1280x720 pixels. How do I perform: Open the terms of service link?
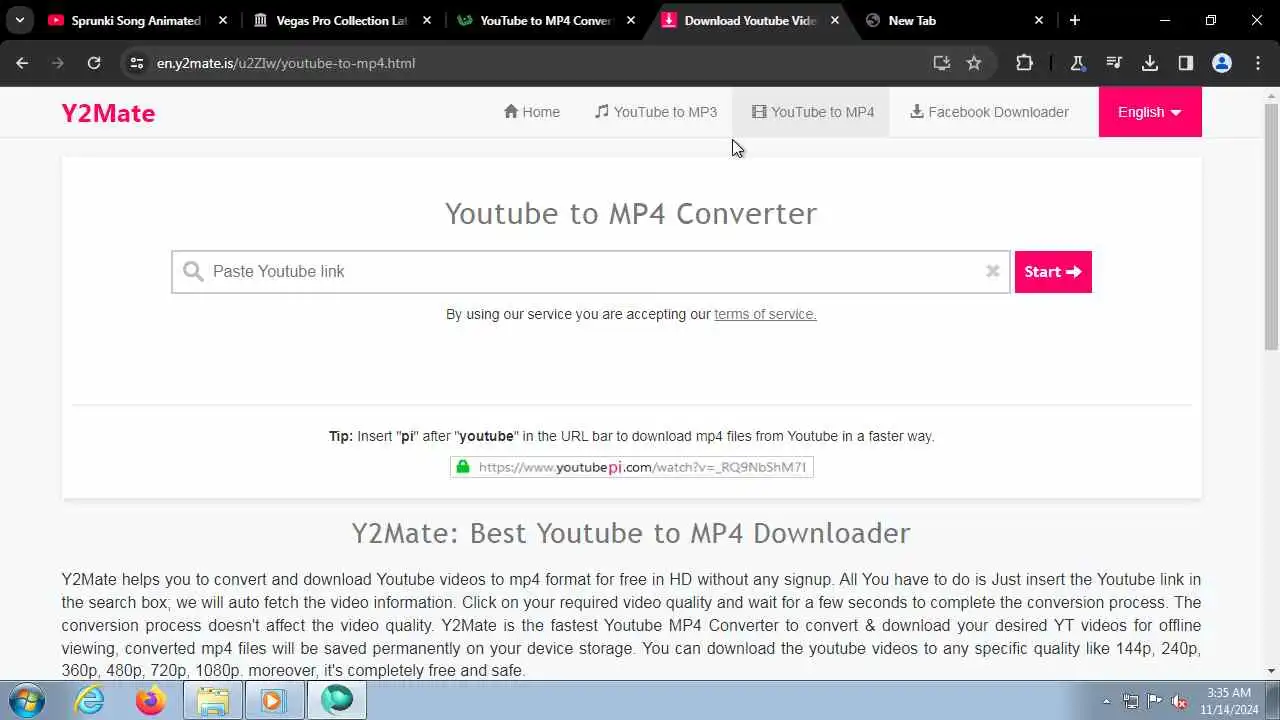(765, 314)
